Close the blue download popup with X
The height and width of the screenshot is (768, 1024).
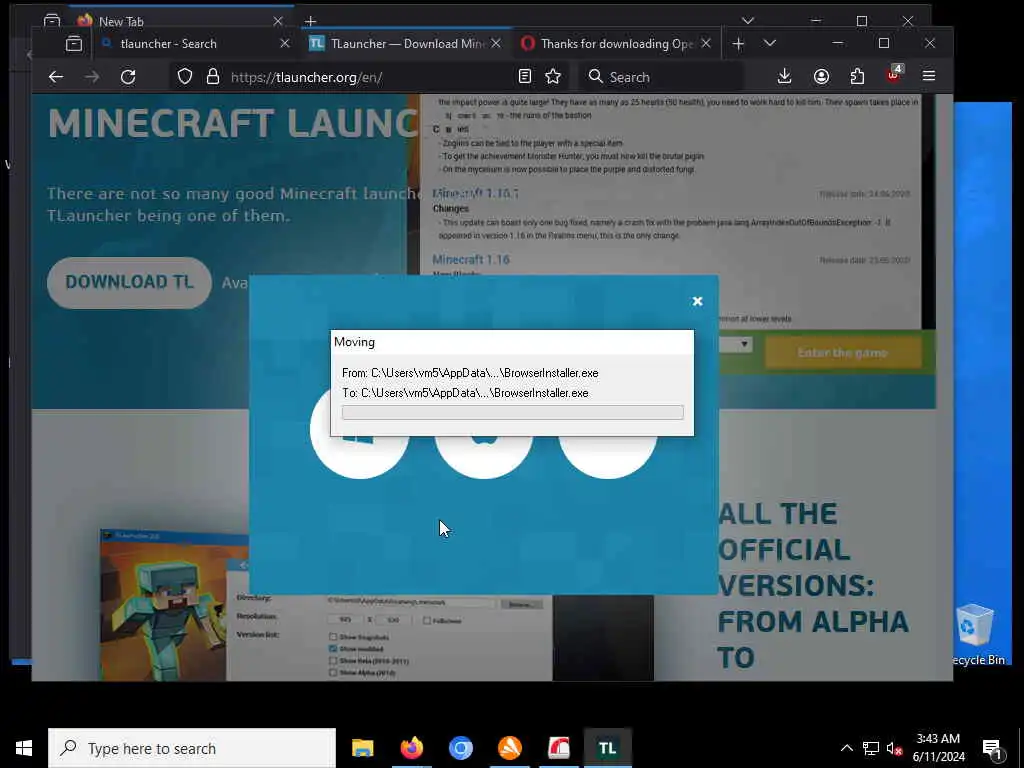697,301
